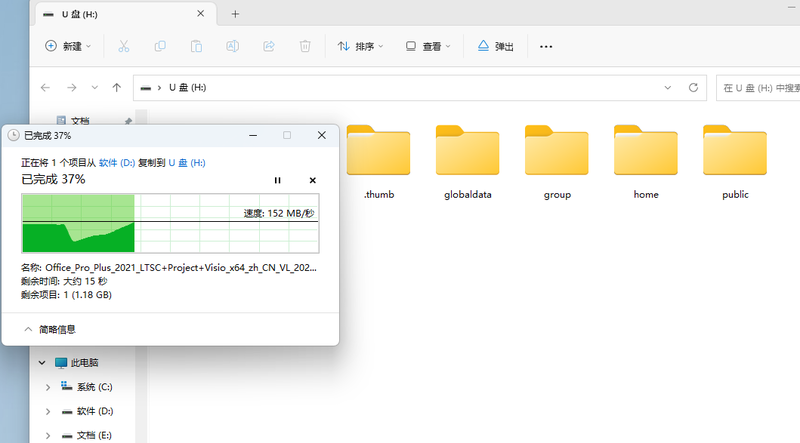The width and height of the screenshot is (800, 443).
Task: Select the globaldata folder
Action: click(x=467, y=162)
